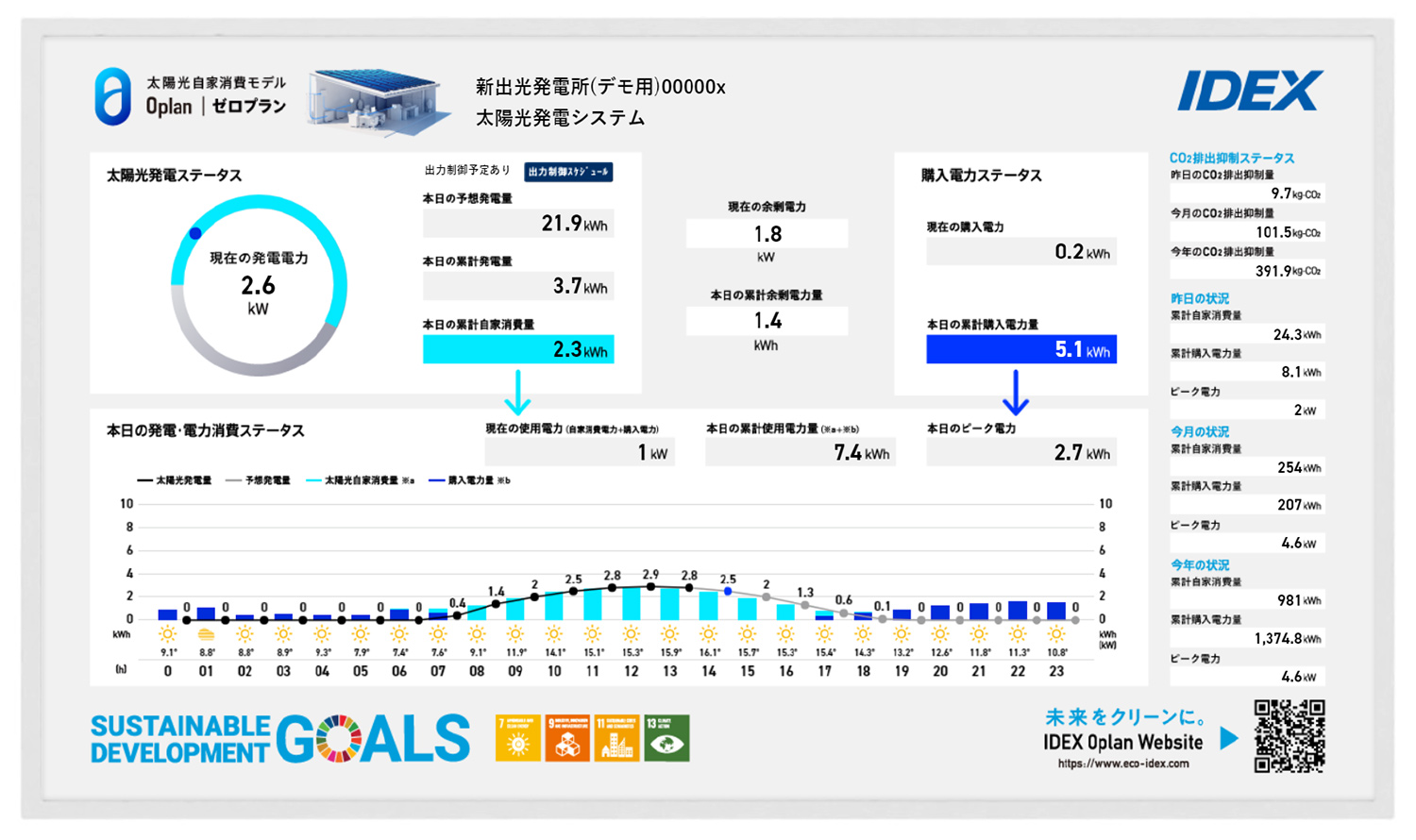Click the blue forecast marker at hour 14.5
This screenshot has width=1416, height=840.
tap(728, 592)
